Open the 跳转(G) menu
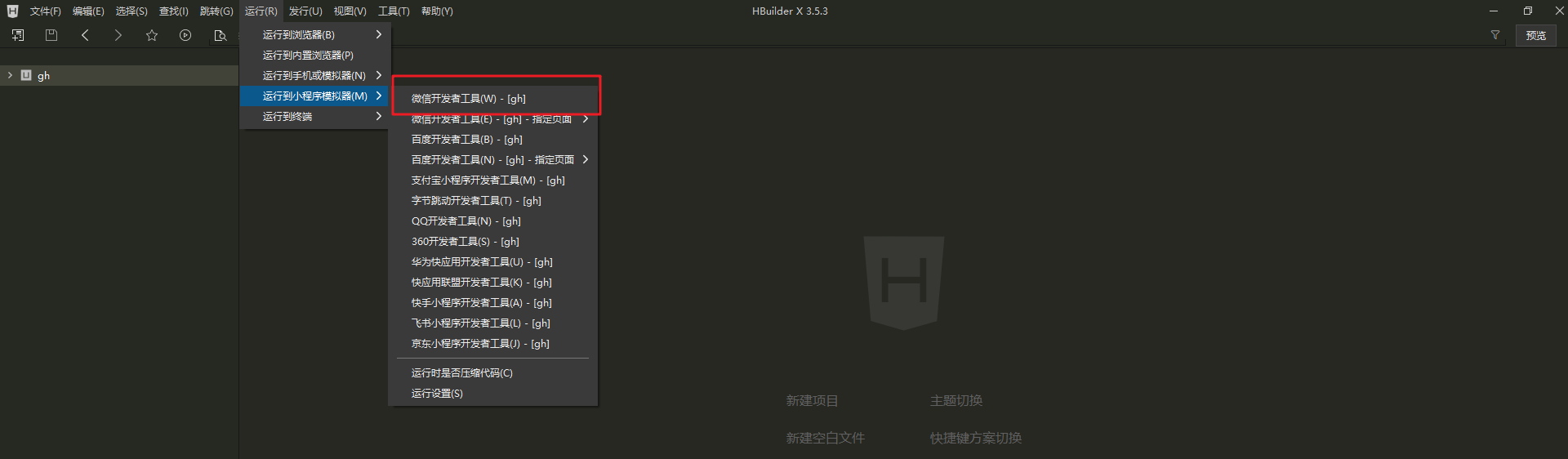 click(x=216, y=11)
